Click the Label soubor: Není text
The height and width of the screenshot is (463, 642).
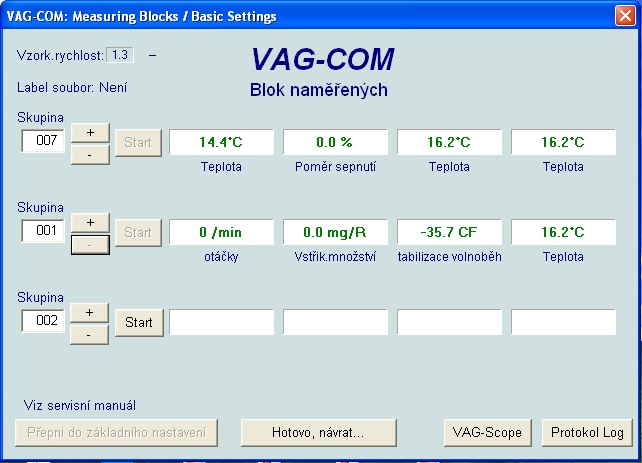click(x=72, y=88)
